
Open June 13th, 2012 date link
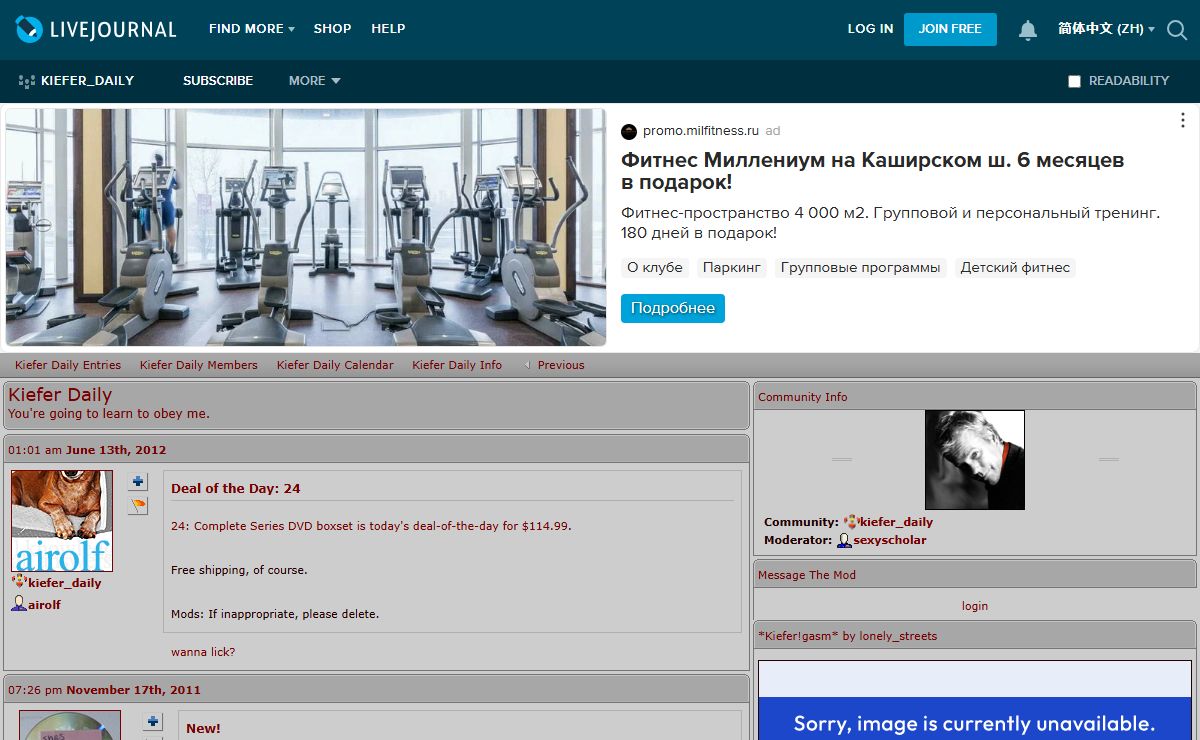116,450
